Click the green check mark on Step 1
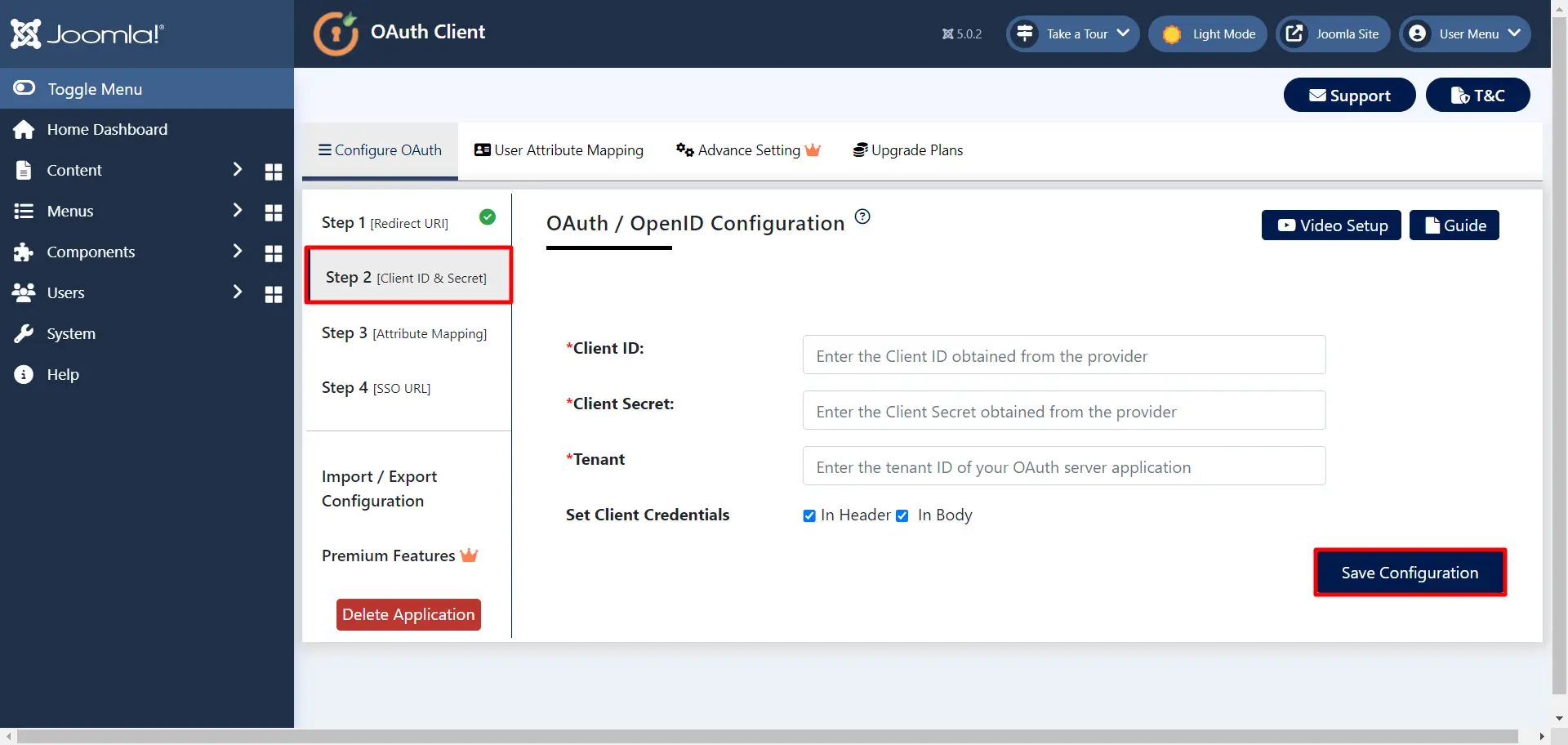 (x=488, y=216)
